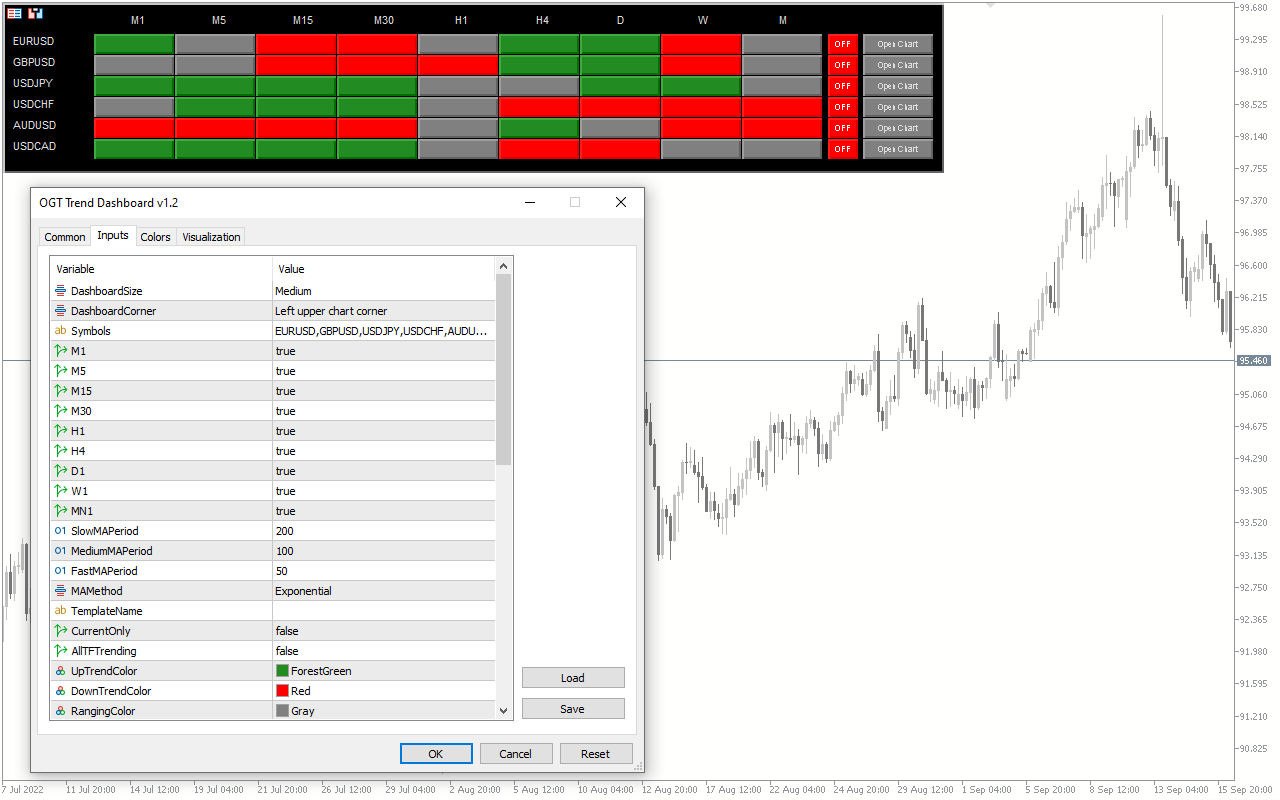Toggle the OFF switch for USDCHF
Viewport: 1280px width, 800px height.
[x=842, y=107]
